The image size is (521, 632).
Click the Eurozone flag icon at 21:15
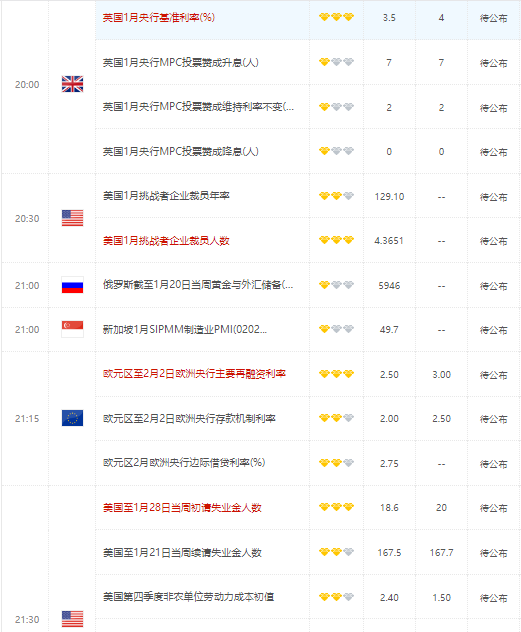[73, 418]
